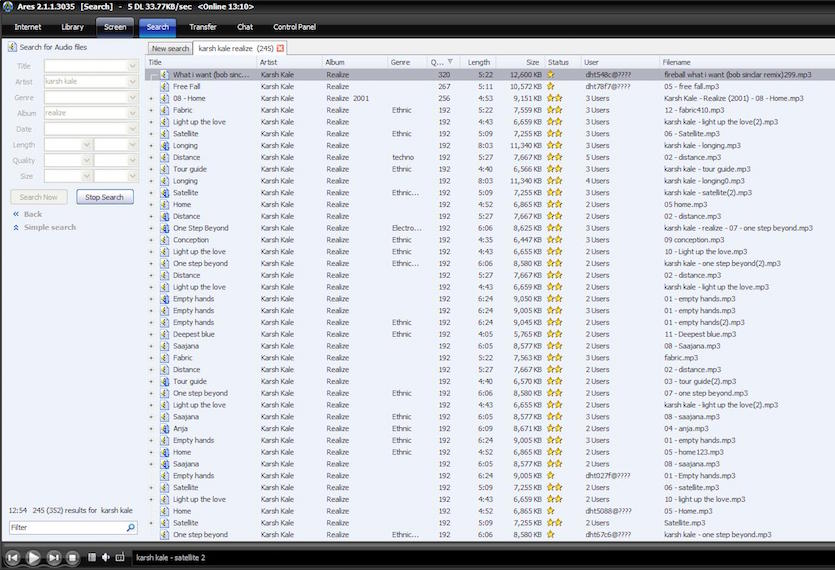Viewport: 835px width, 570px height.
Task: Open the Title field dropdown
Action: pos(132,66)
